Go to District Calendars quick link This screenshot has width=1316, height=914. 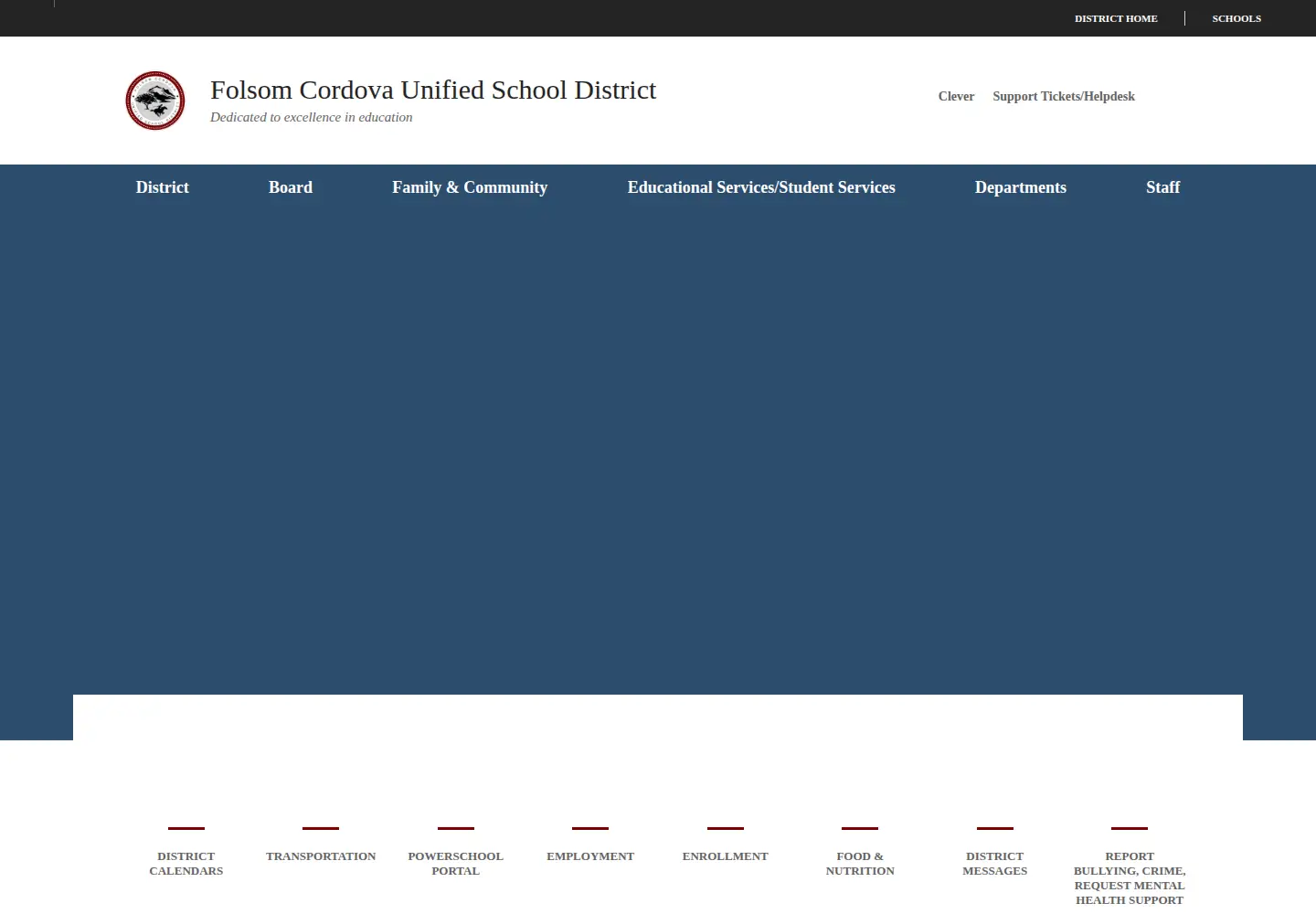coord(186,863)
